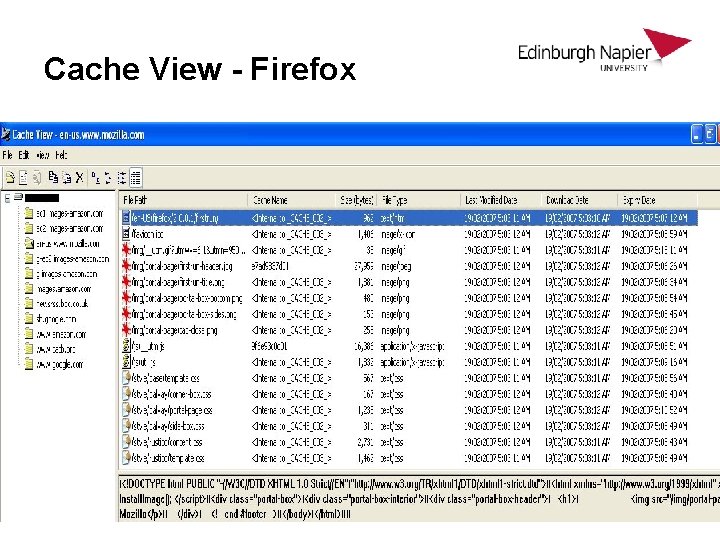Click the file icon of corner-box.css row

point(126,394)
